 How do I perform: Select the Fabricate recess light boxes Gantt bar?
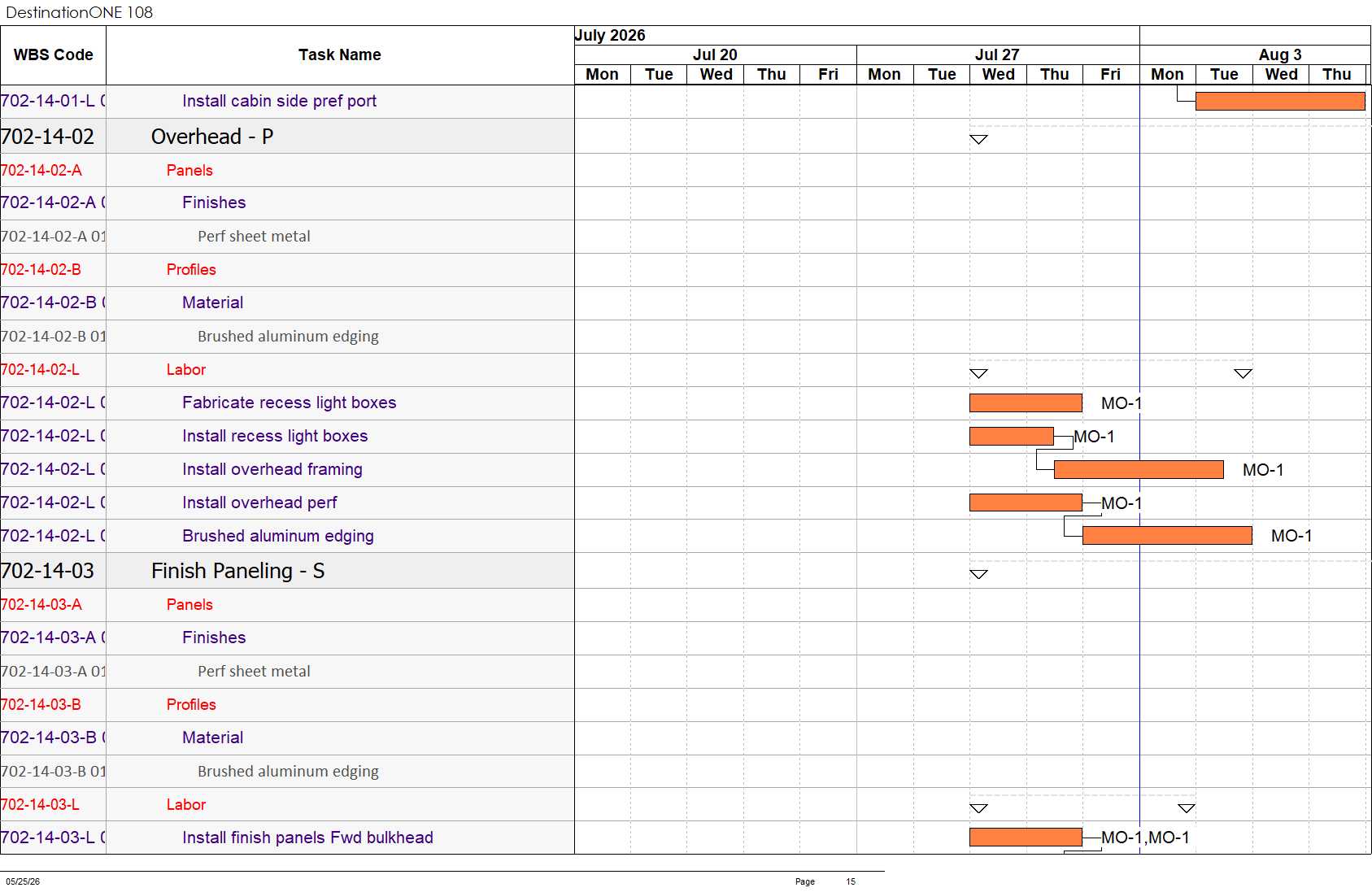1026,402
